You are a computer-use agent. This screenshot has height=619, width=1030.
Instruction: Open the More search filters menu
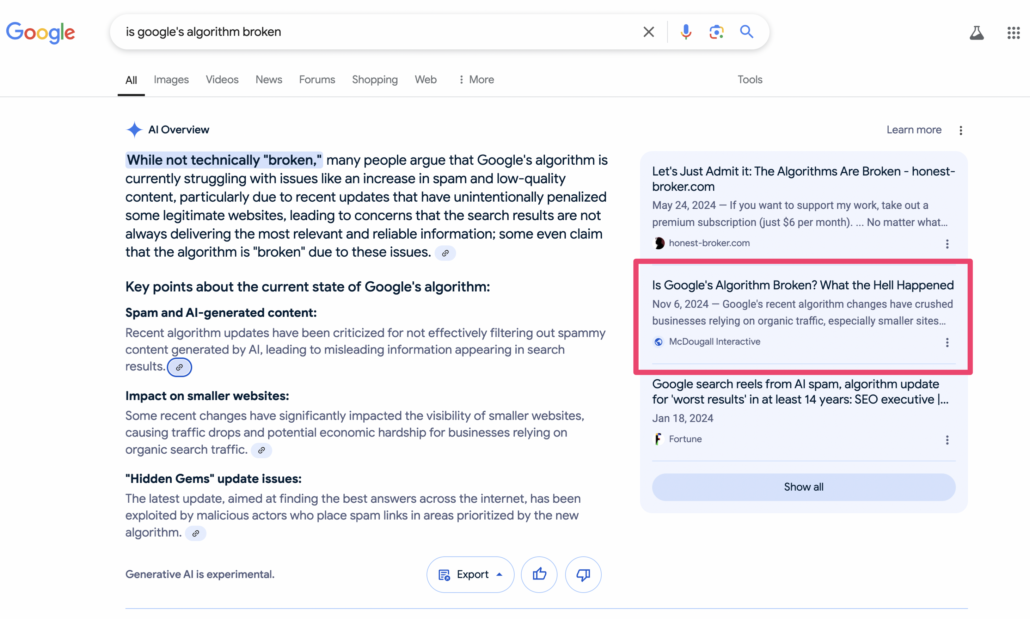point(476,80)
